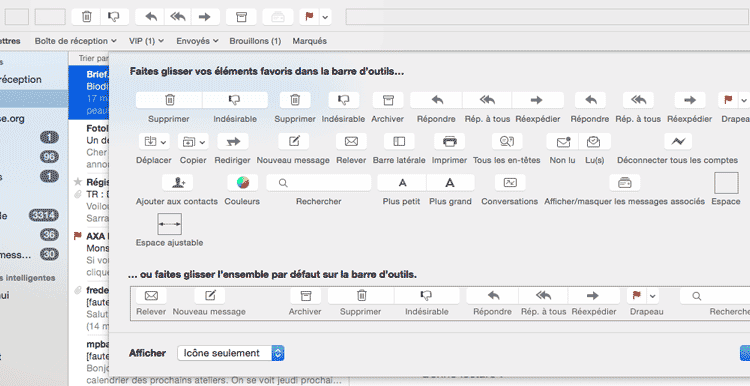Screen dimensions: 750x386
Task: Open the Boîte de réception favorites dropdown
Action: pyautogui.click(x=76, y=41)
